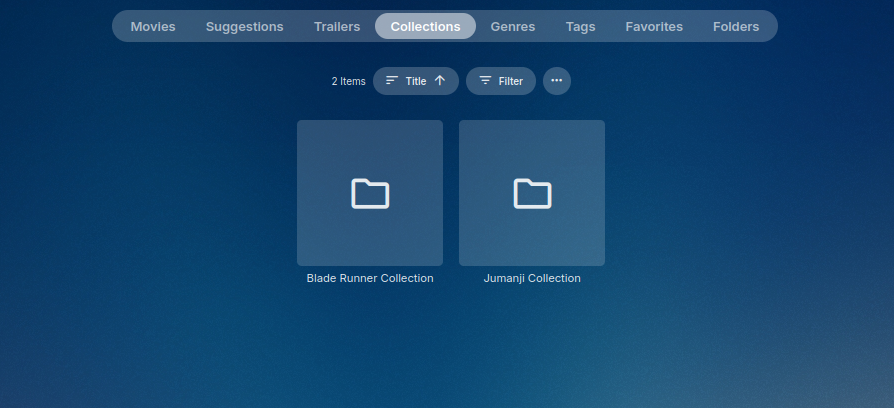894x408 pixels.
Task: Open the Blade Runner Collection title link
Action: point(370,278)
